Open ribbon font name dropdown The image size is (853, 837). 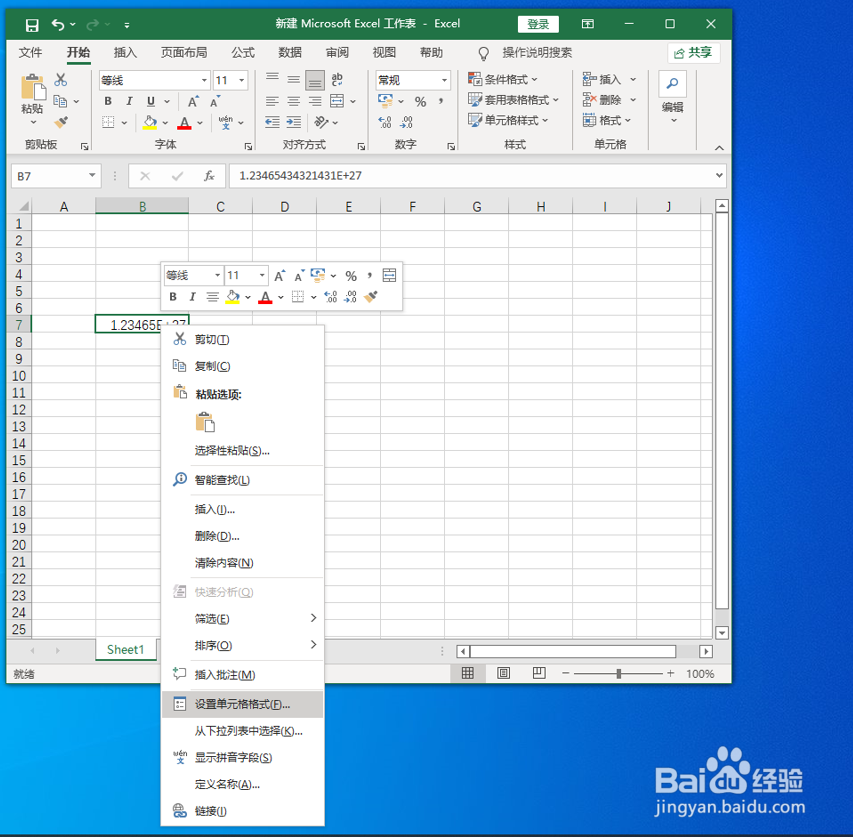pyautogui.click(x=204, y=80)
